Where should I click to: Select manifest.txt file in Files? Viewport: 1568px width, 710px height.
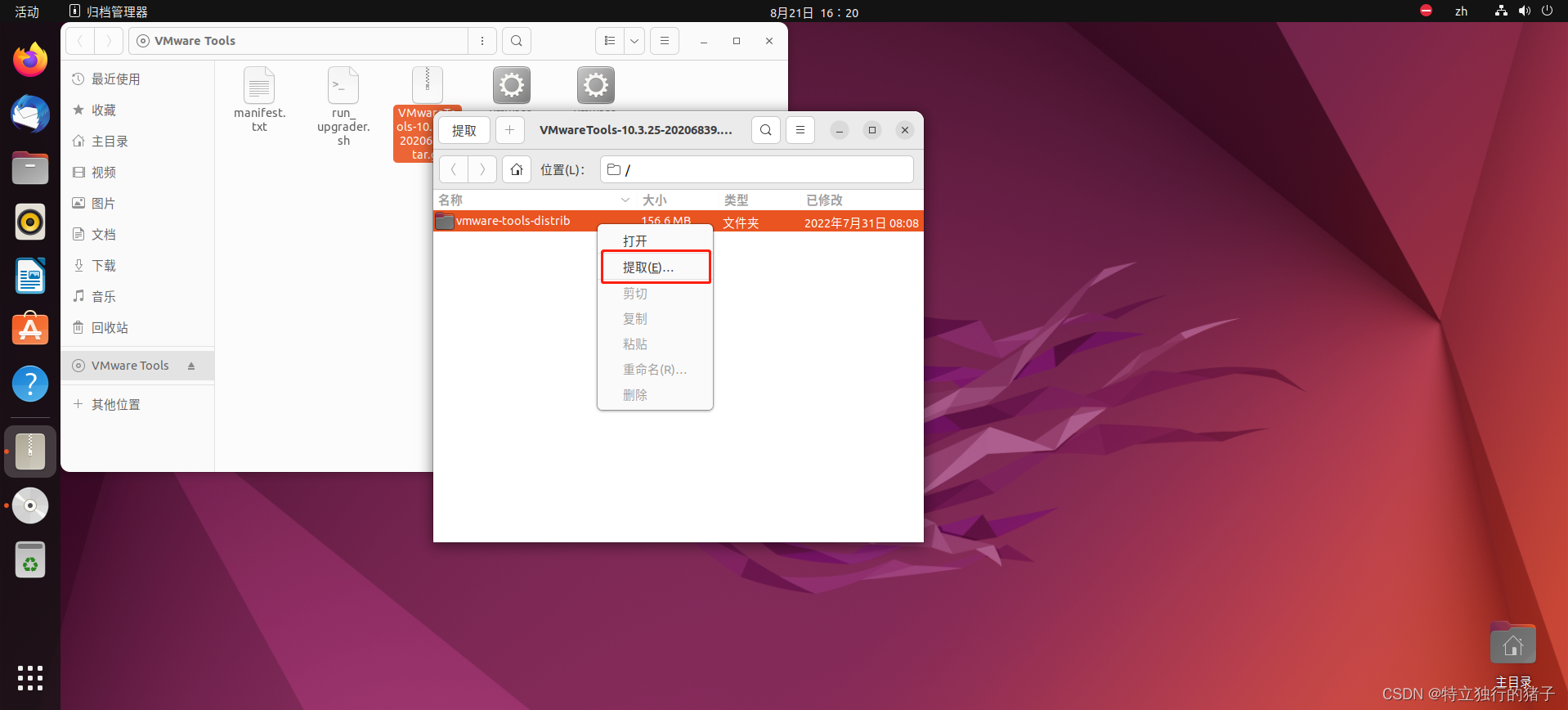coord(259,99)
